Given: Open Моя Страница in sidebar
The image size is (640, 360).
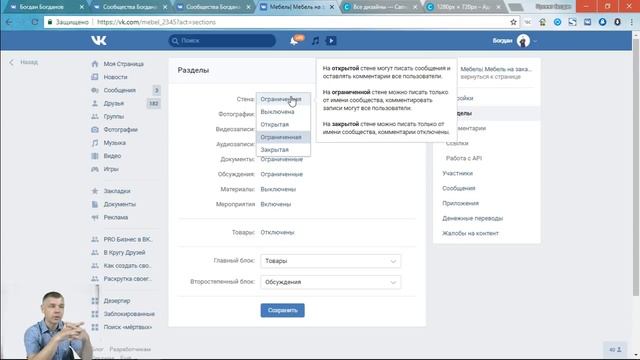Looking at the screenshot, I should (123, 64).
